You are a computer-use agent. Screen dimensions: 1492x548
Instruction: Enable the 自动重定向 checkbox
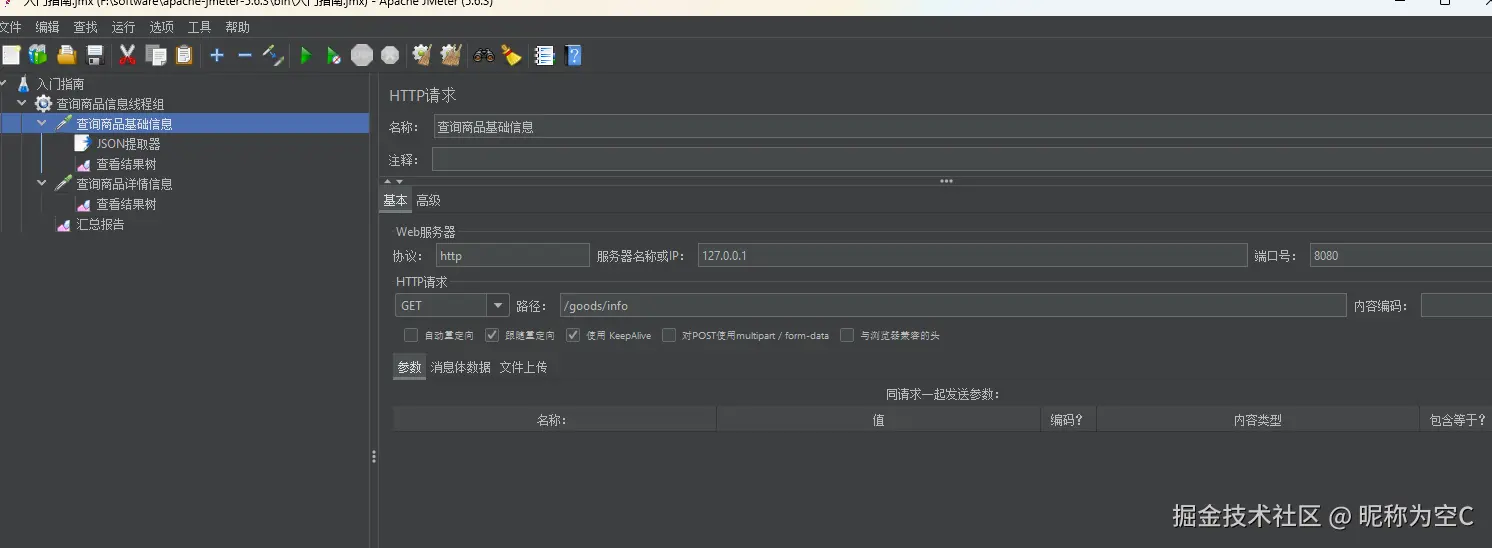tap(411, 335)
